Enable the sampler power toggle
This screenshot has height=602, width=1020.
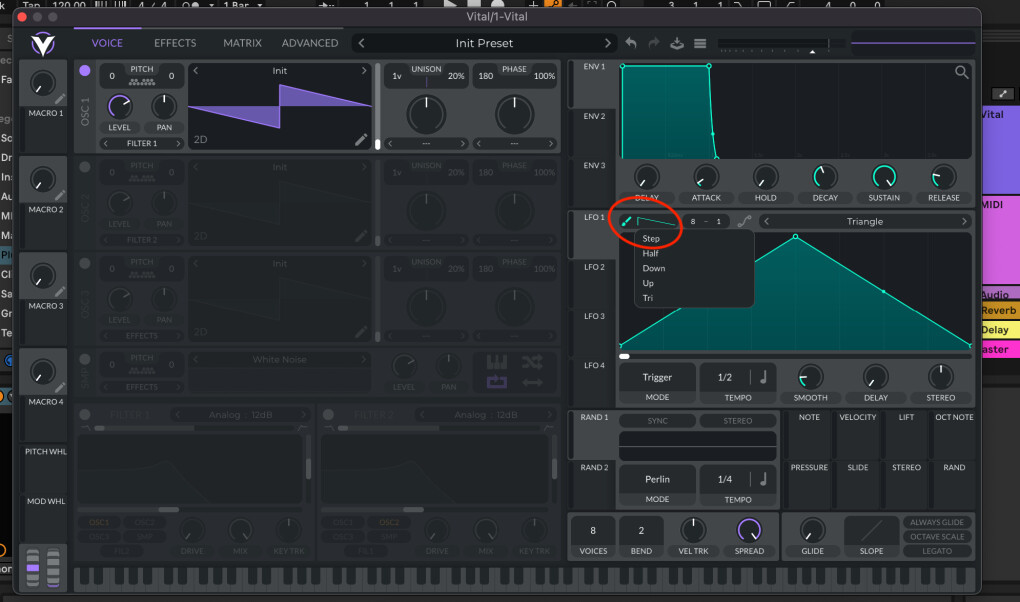click(x=85, y=359)
